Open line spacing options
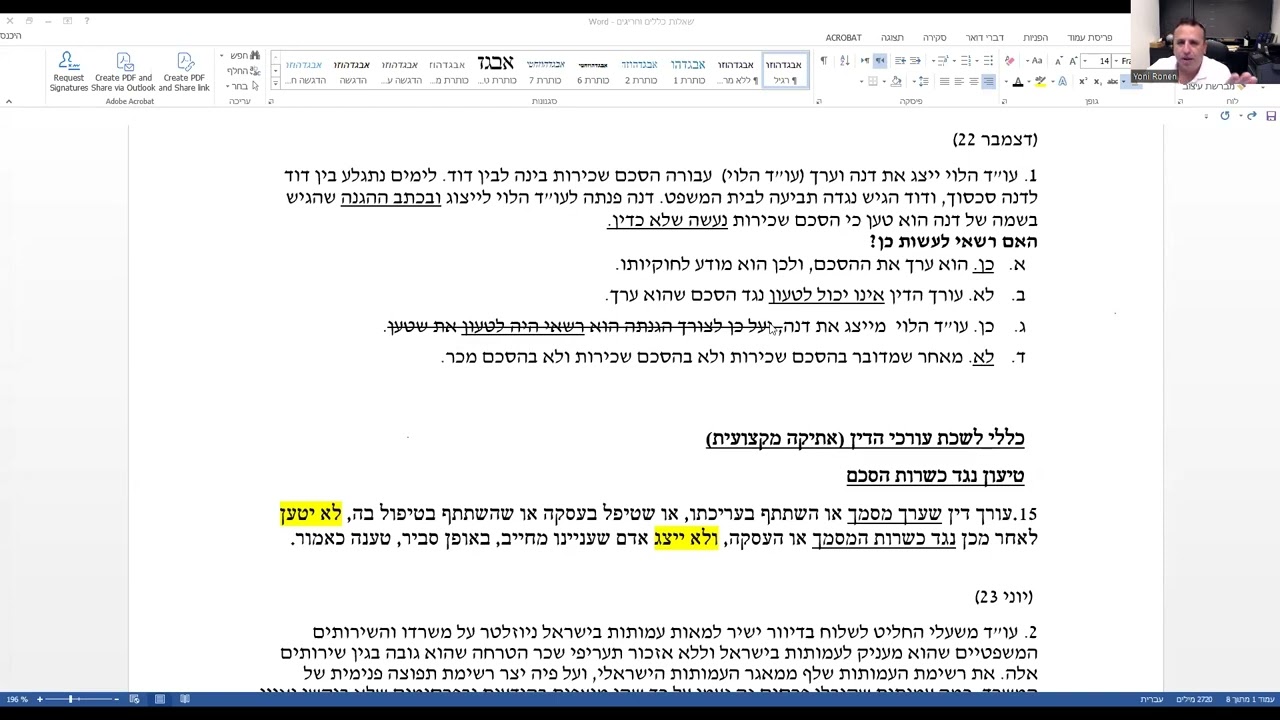1280x720 pixels. click(923, 82)
